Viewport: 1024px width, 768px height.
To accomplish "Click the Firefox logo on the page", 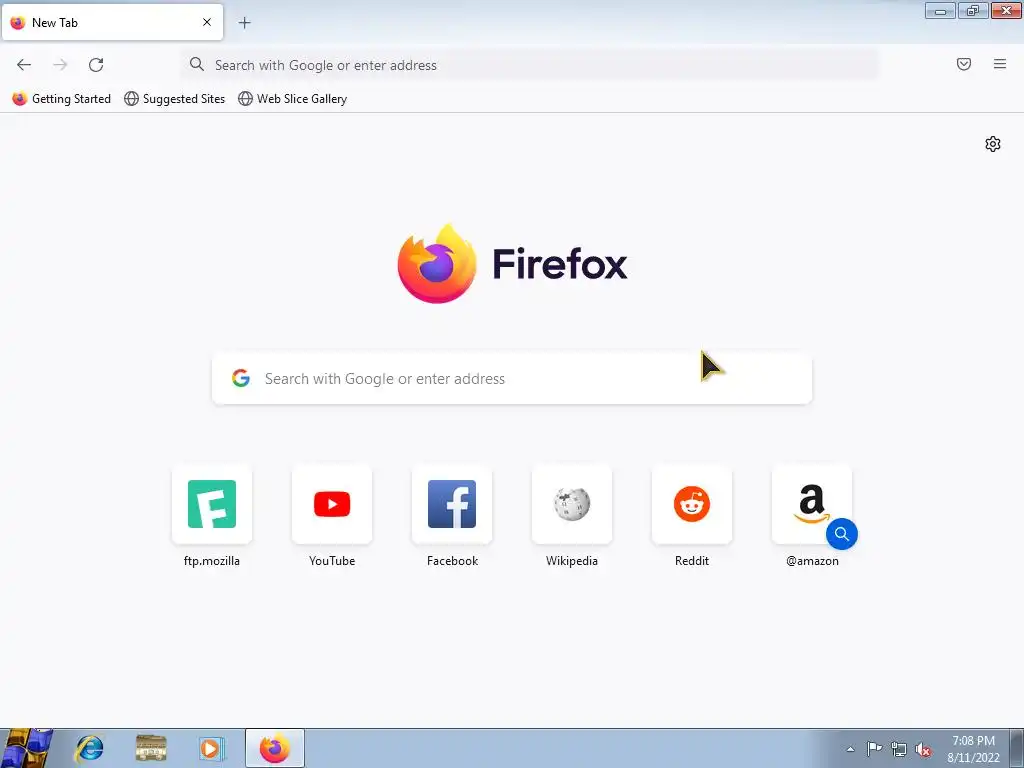I will (x=437, y=264).
